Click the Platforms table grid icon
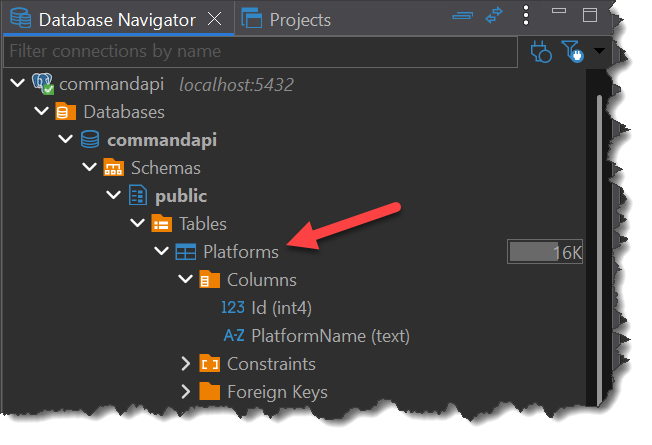Screen dimensions: 652x445 [185, 252]
